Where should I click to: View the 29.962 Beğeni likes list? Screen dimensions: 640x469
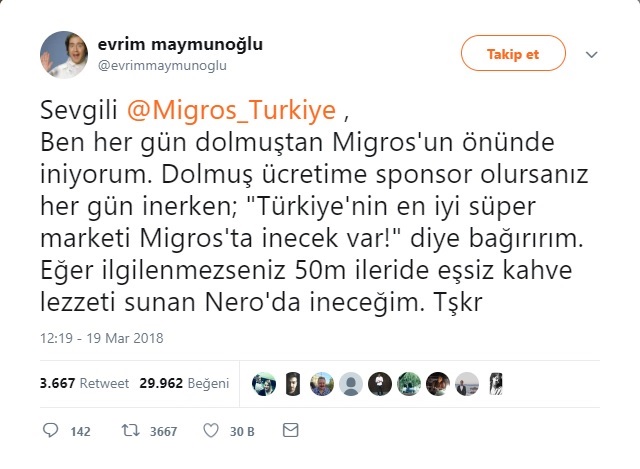(184, 383)
